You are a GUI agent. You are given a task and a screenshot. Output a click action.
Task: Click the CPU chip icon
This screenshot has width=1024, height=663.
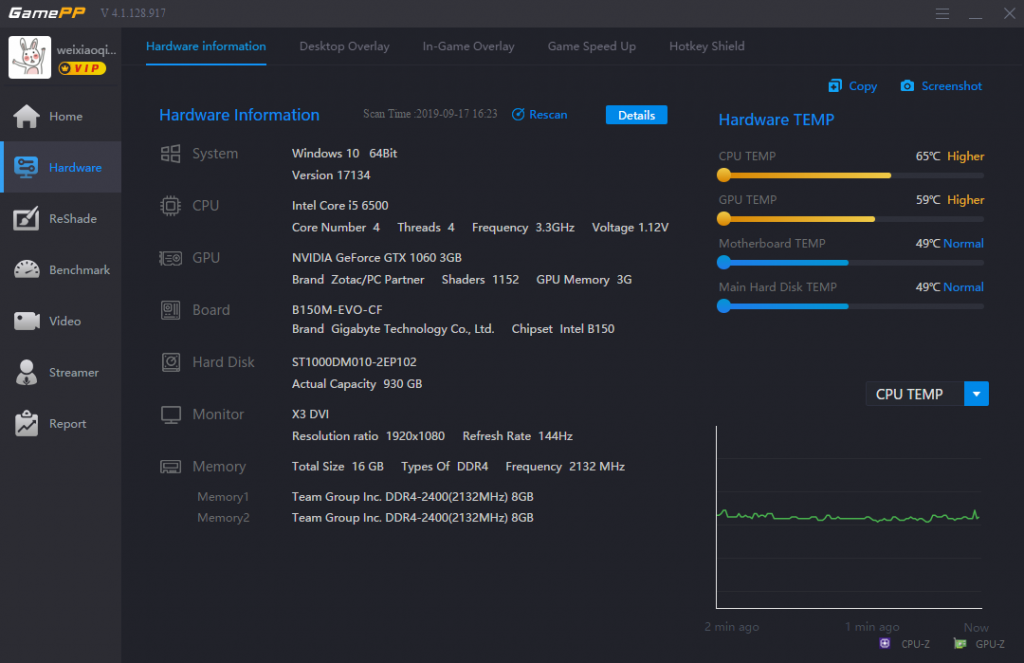click(x=170, y=206)
